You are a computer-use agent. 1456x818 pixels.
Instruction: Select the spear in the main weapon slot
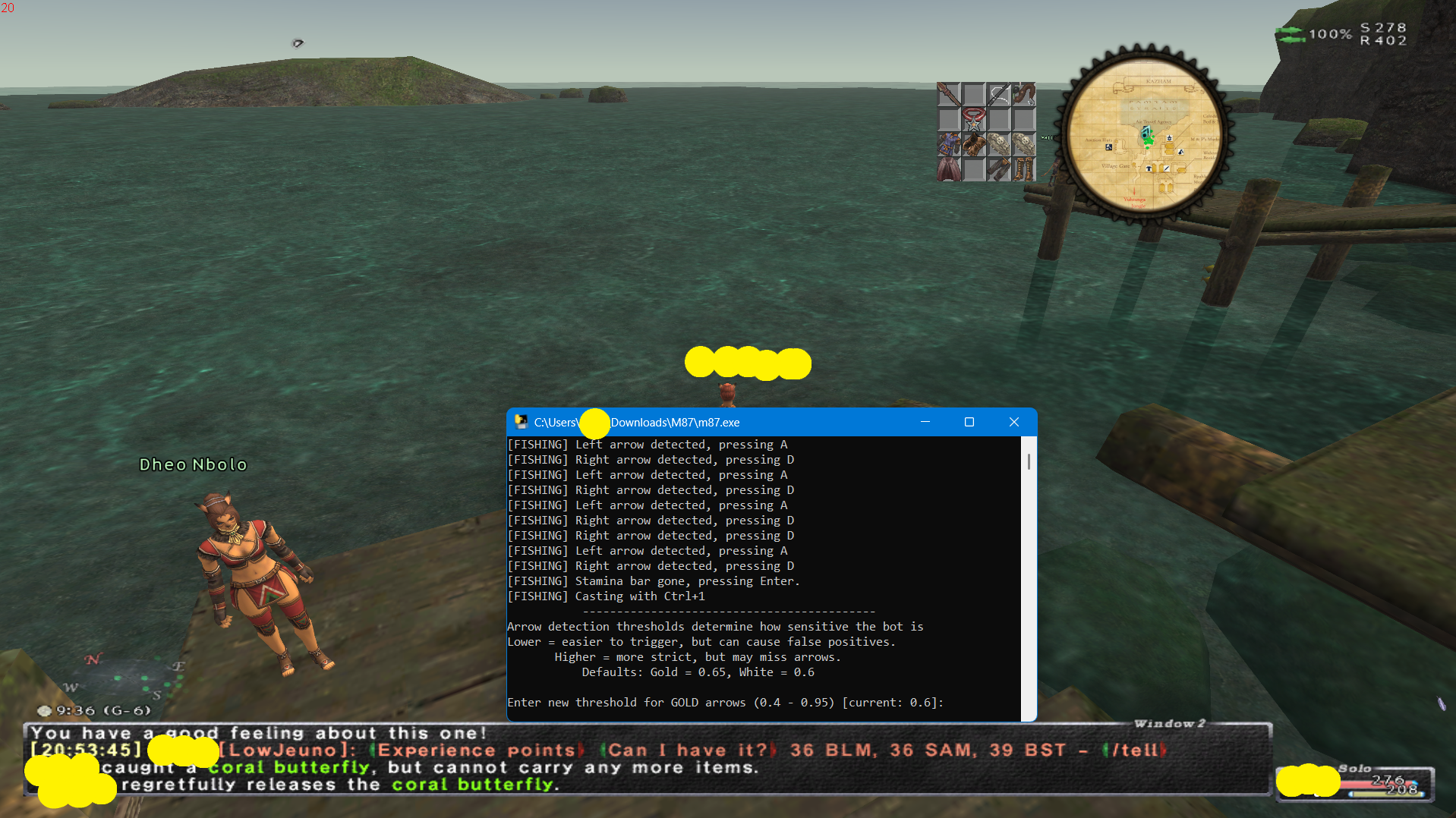[x=949, y=94]
